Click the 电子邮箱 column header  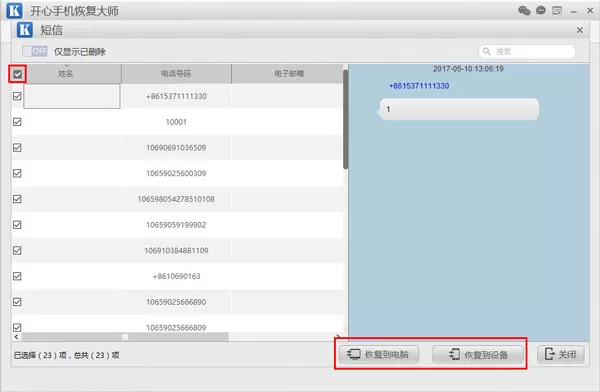(289, 74)
